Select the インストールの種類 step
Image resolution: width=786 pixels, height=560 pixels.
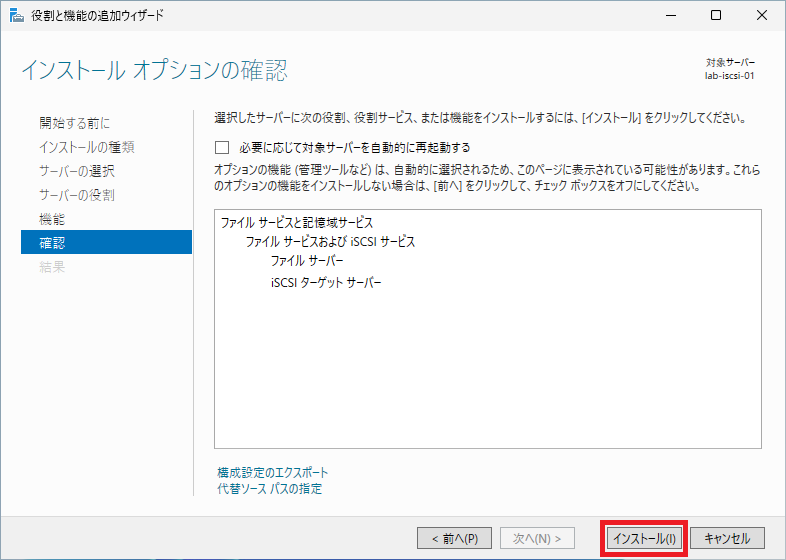point(87,147)
